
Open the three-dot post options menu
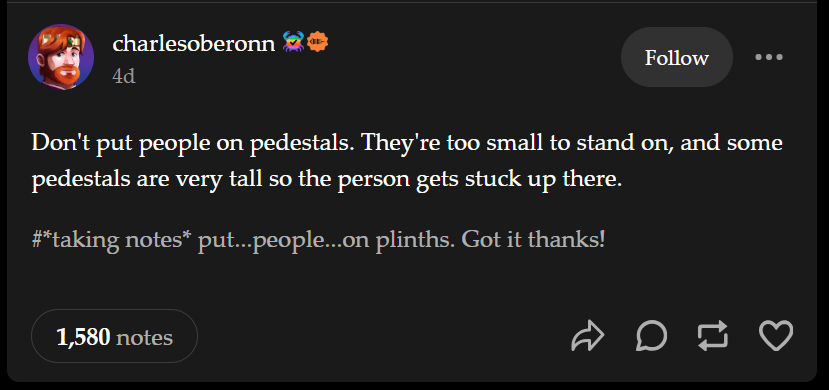pos(769,57)
